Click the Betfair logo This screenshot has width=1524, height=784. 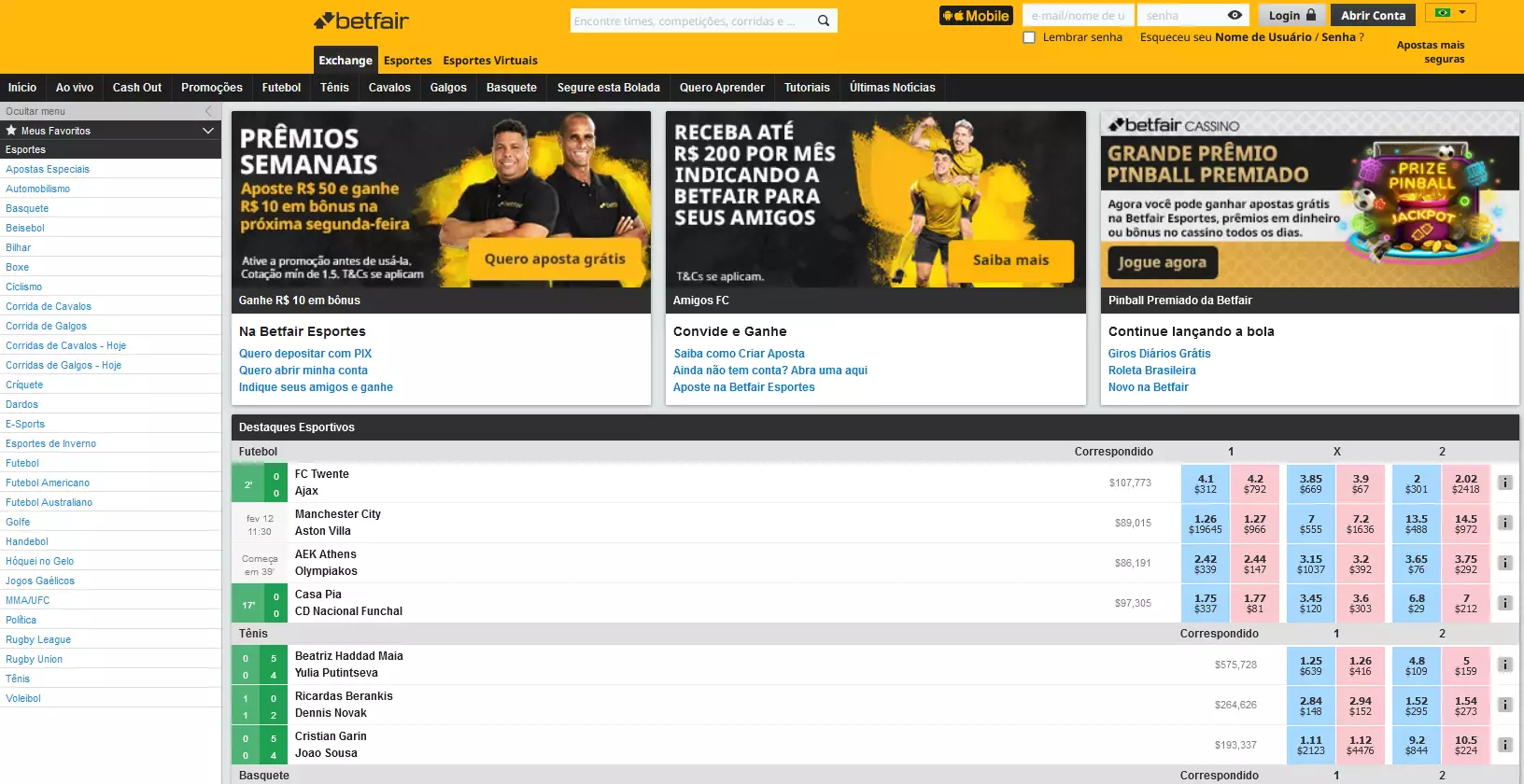[x=361, y=21]
